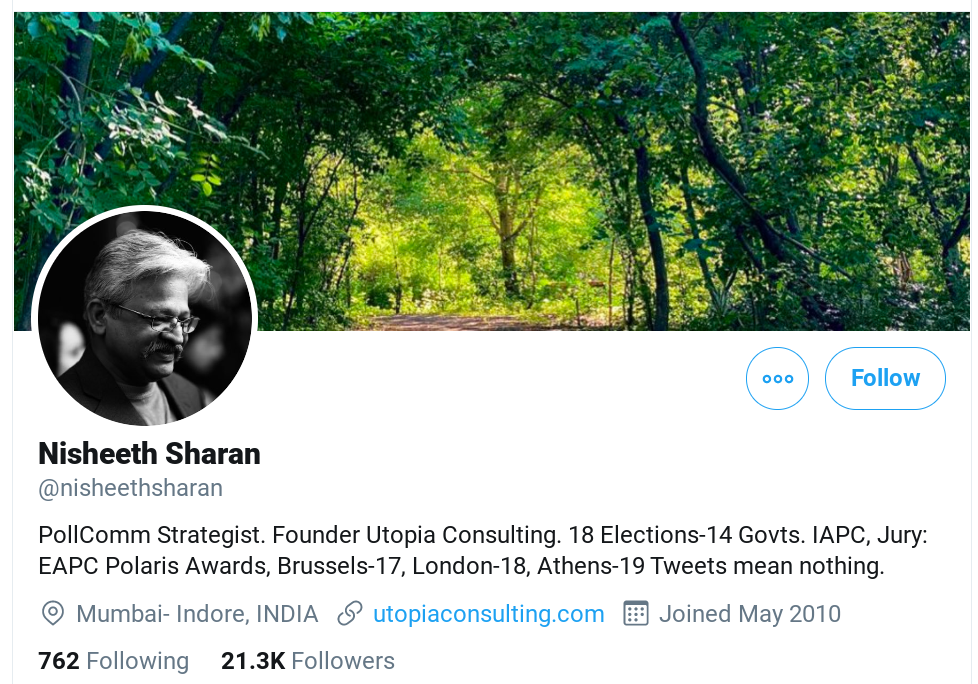Click the 762 following count number
978x684 pixels.
59,661
